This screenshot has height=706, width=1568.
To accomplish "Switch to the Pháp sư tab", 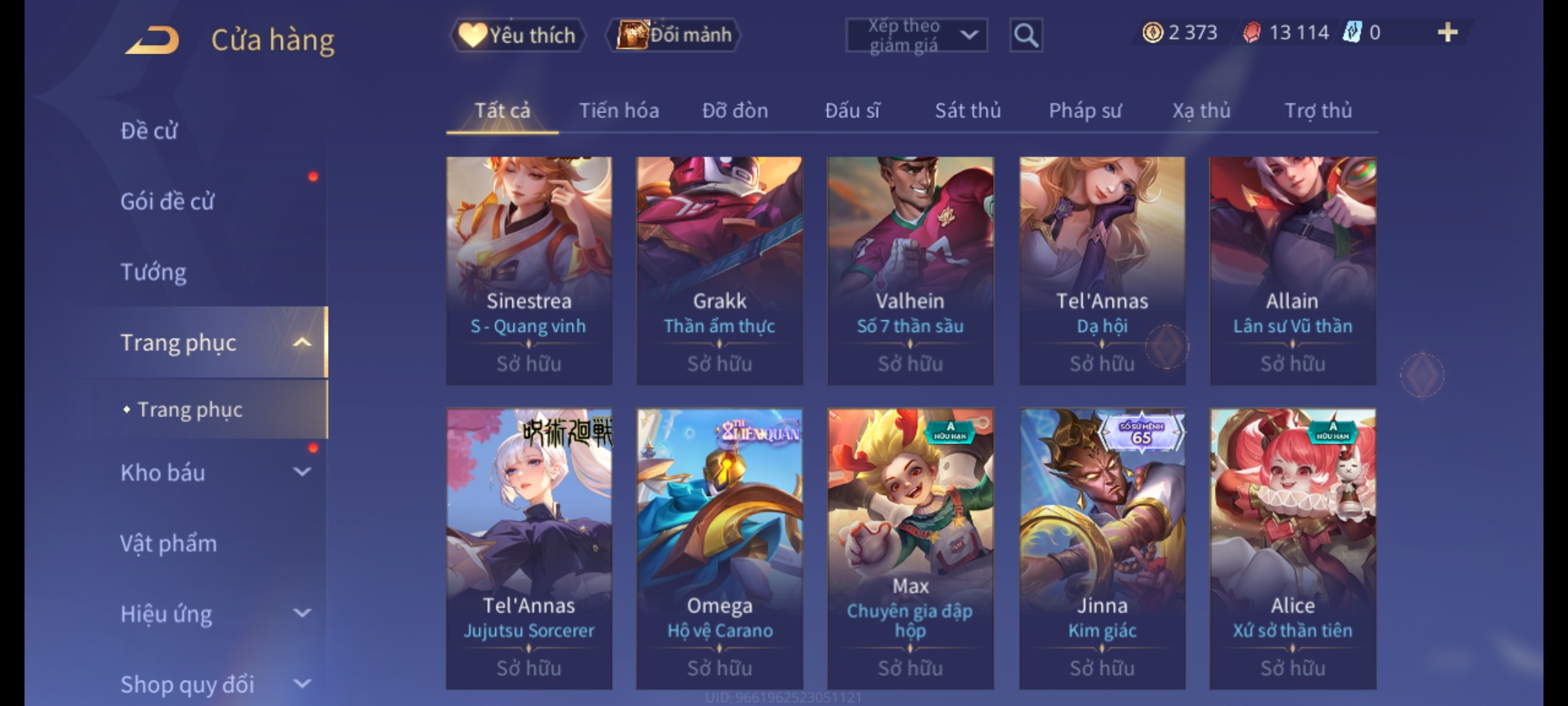I will 1085,110.
